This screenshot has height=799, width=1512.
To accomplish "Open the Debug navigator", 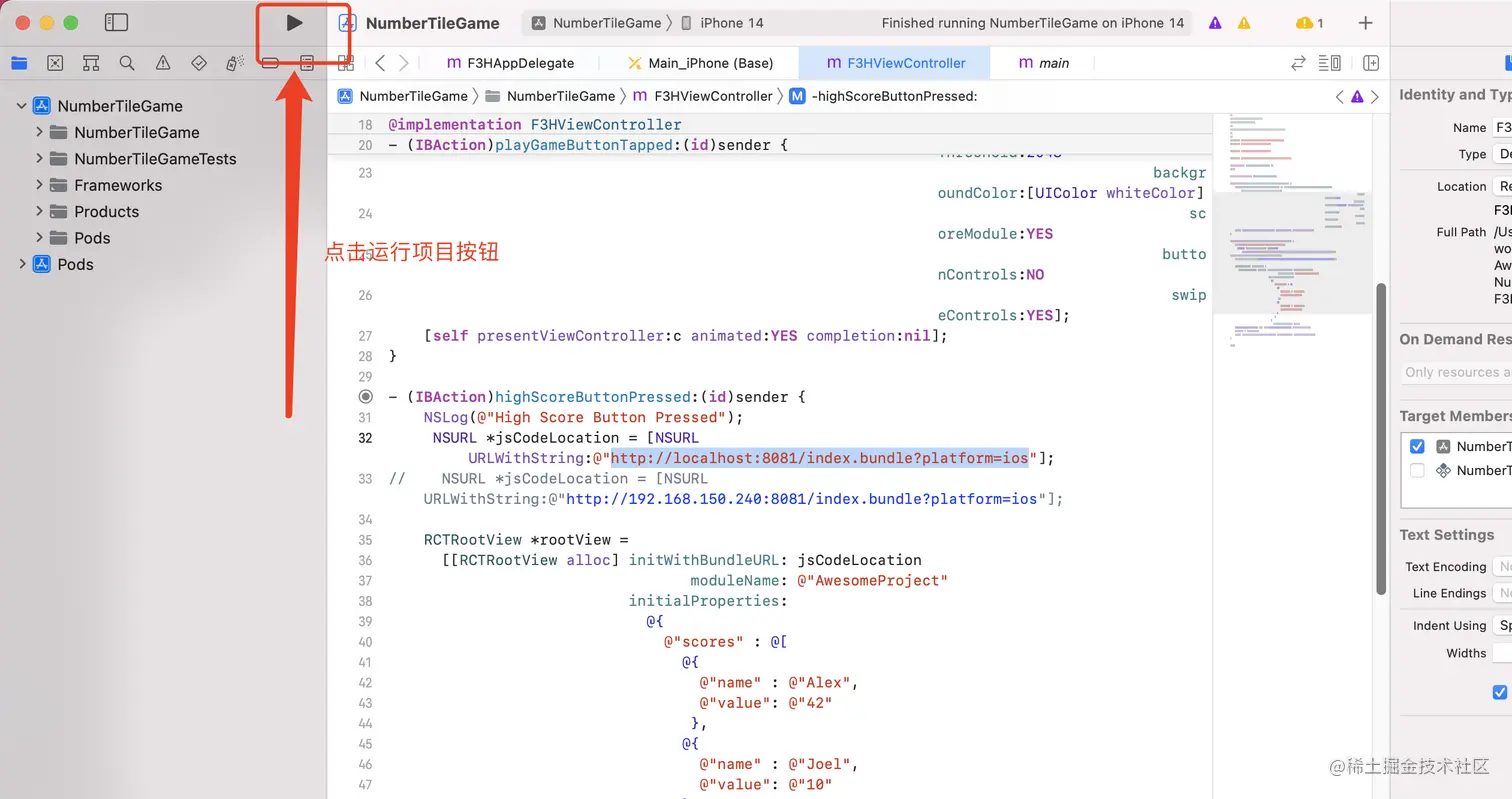I will click(234, 63).
